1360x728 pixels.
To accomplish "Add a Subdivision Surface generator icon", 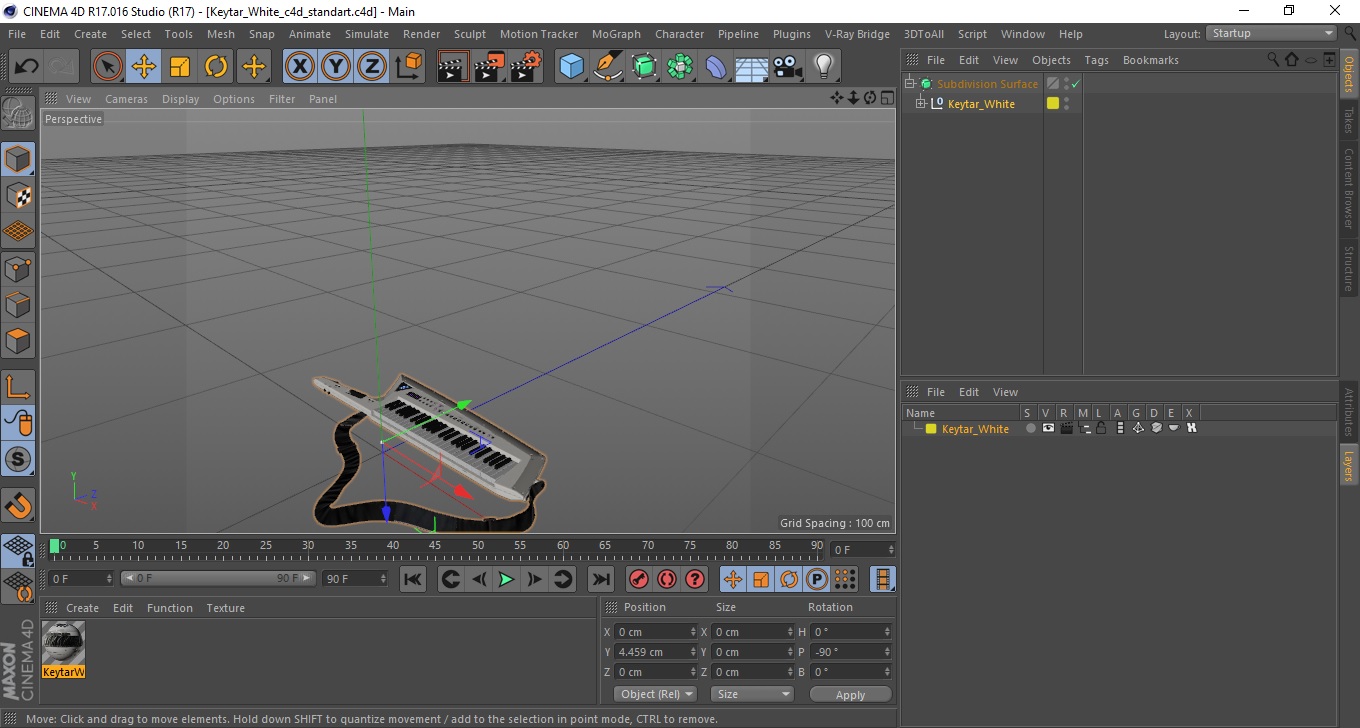I will (x=645, y=67).
